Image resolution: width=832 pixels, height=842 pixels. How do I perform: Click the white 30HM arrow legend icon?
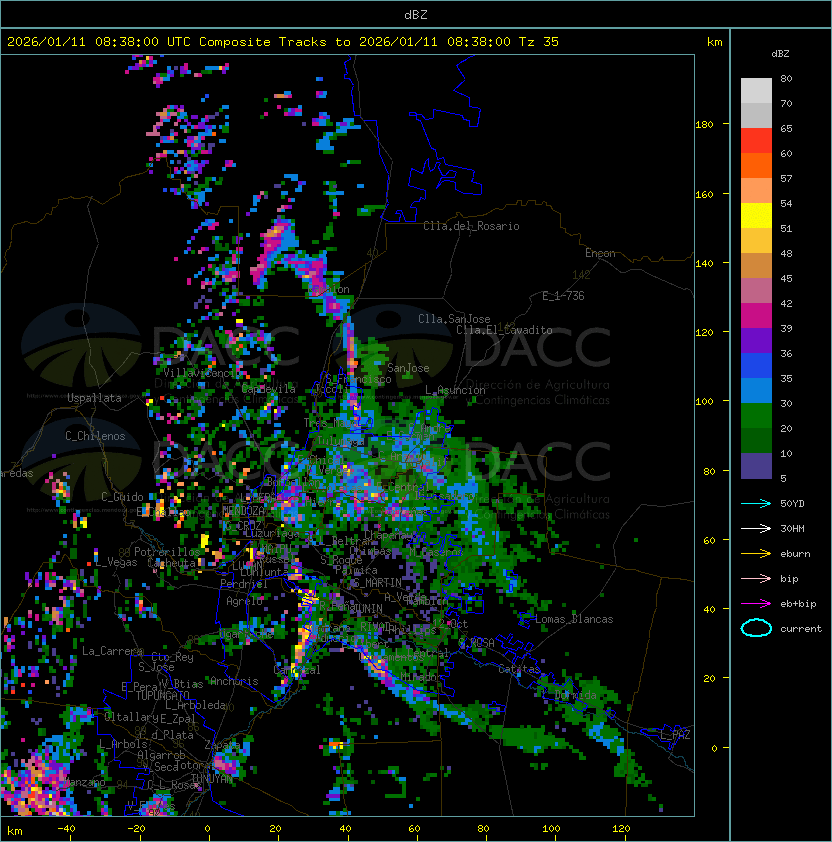coord(756,528)
